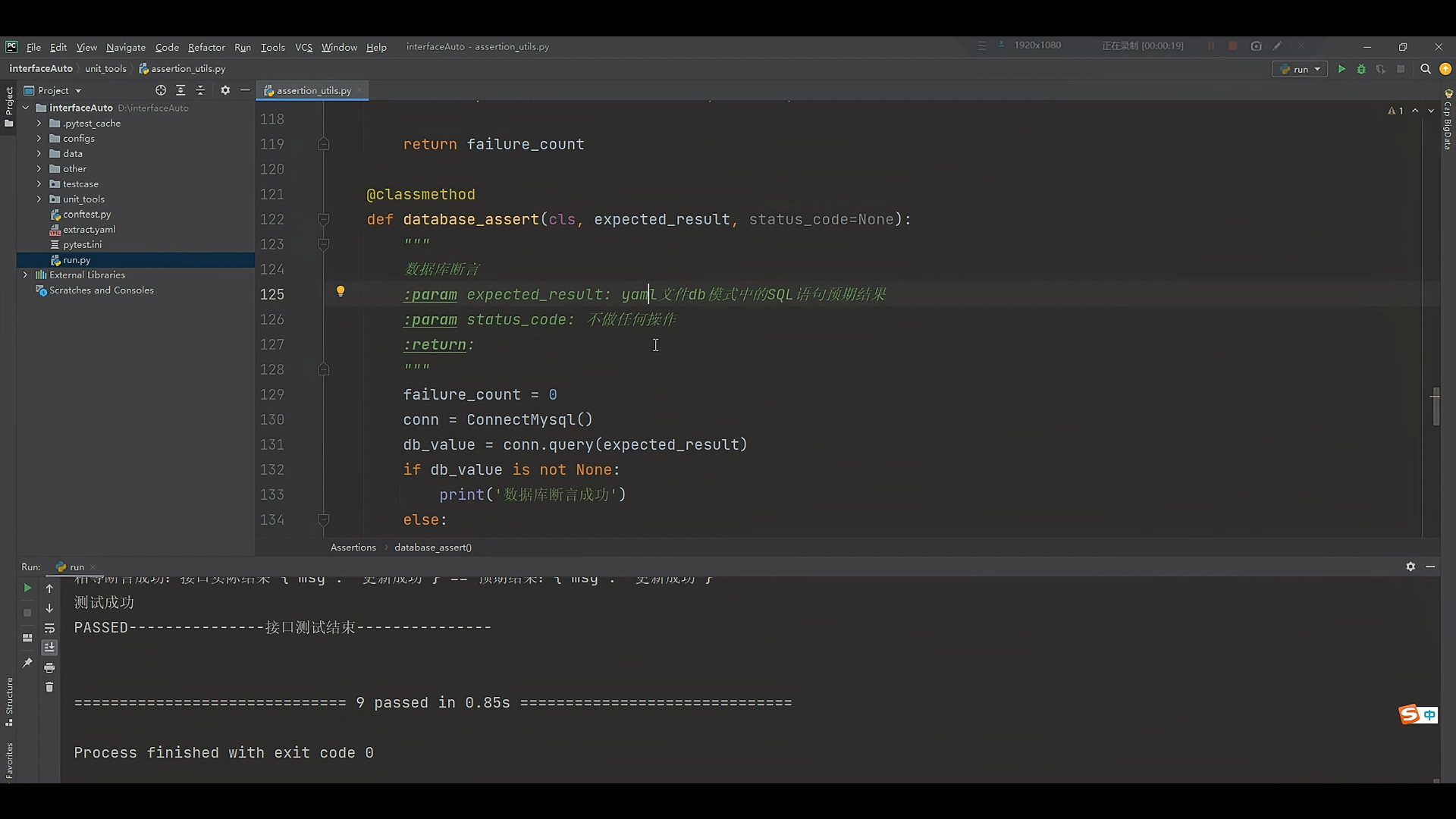This screenshot has width=1456, height=819.
Task: Click the Run with Coverage icon
Action: click(1381, 69)
